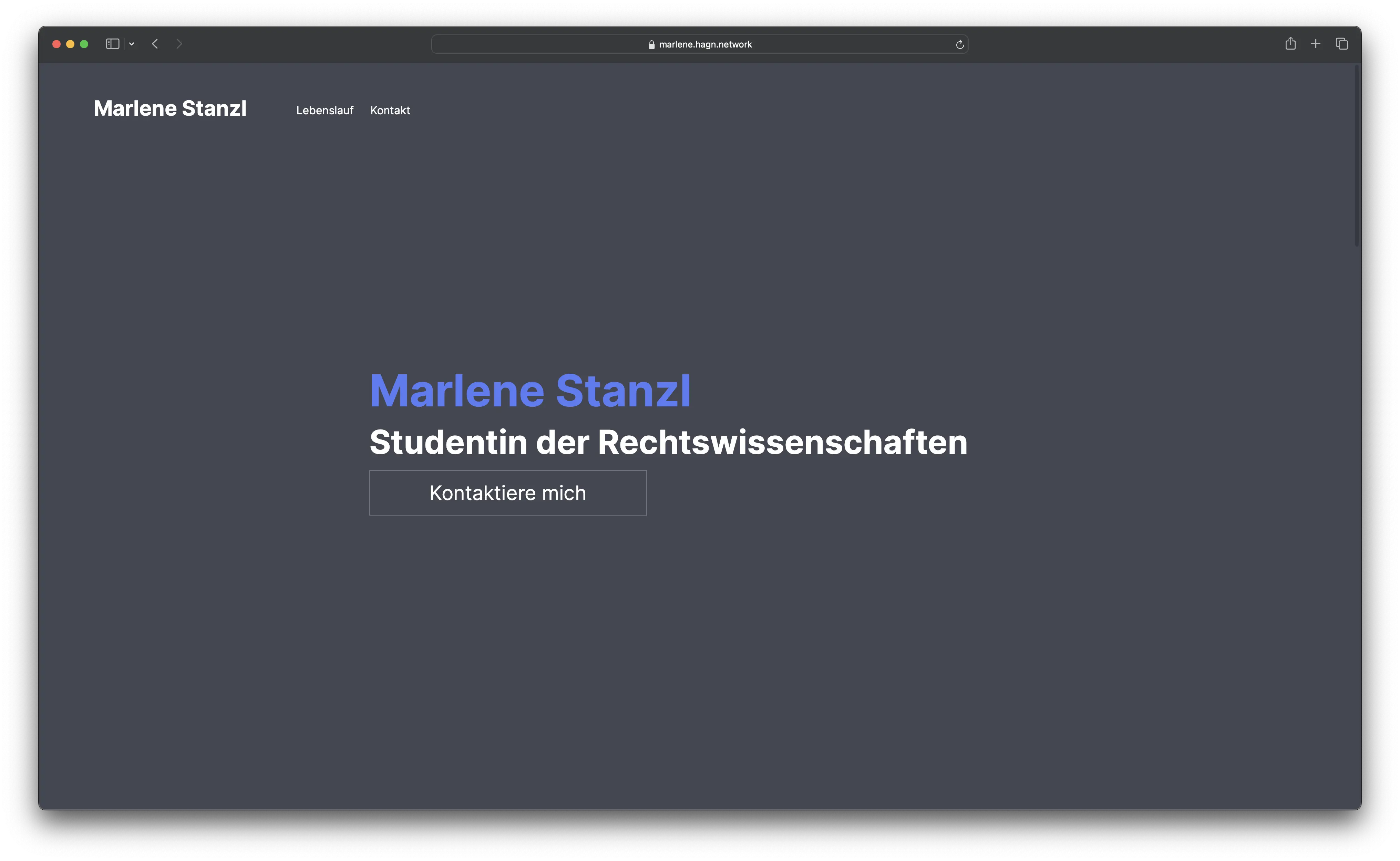Click the address bar showing marlene.hagn.network

point(699,44)
